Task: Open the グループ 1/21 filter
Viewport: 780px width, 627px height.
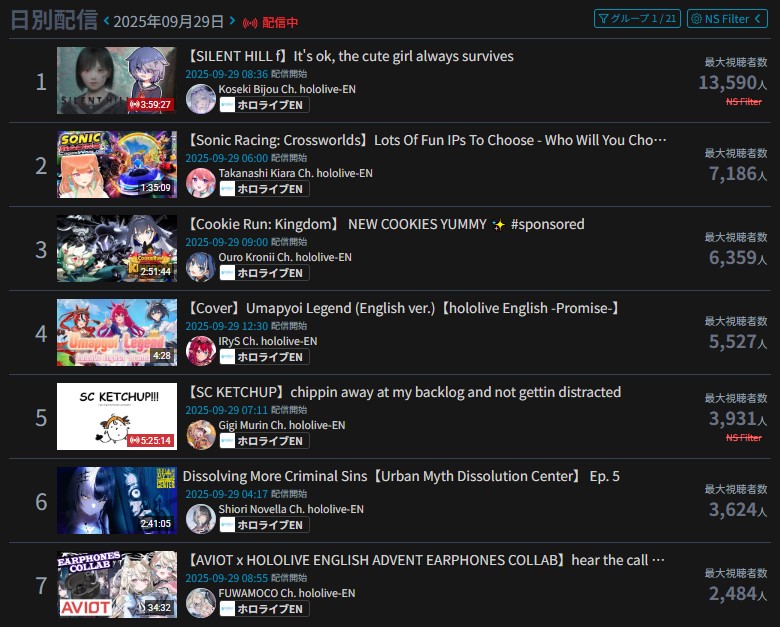Action: click(637, 19)
